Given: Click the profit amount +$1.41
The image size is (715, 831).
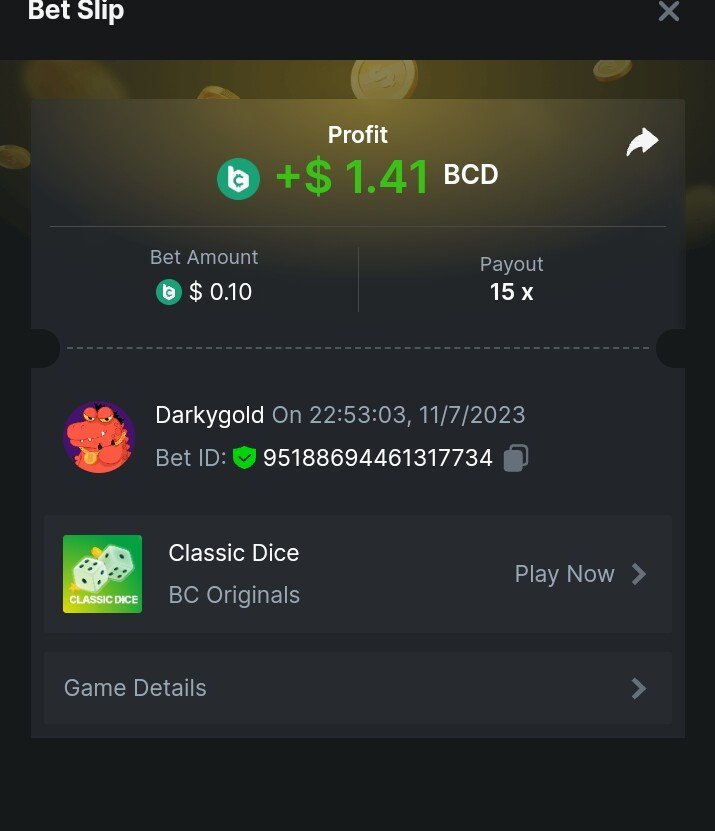Looking at the screenshot, I should coord(352,177).
